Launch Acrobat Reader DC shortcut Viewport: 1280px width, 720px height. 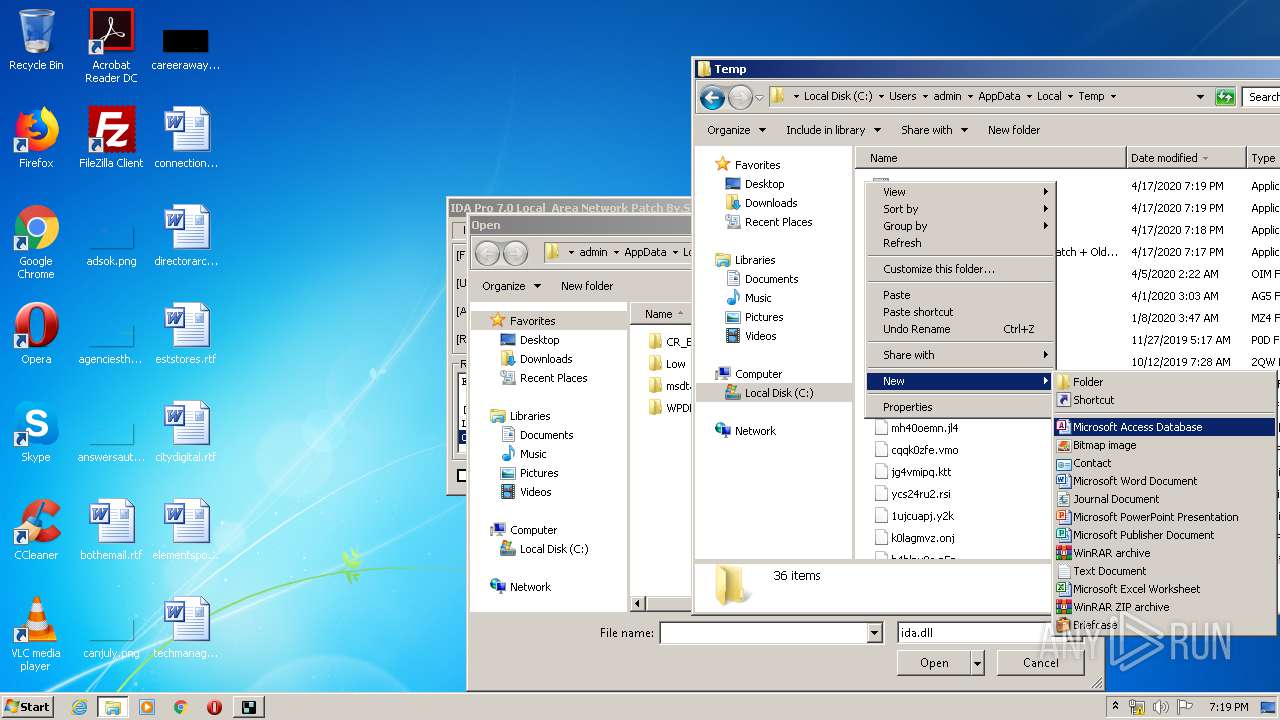coord(111,46)
